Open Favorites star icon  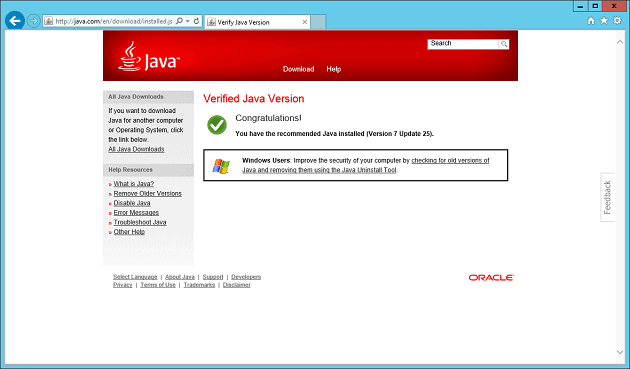[604, 20]
